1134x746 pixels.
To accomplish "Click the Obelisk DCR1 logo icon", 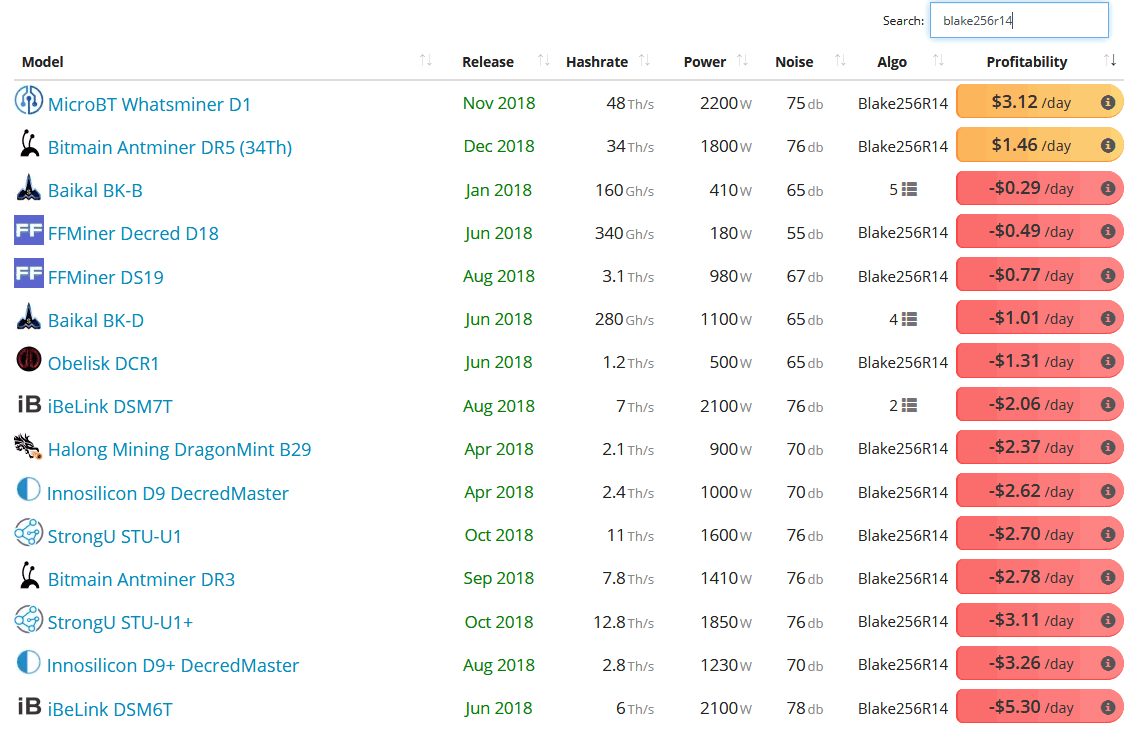I will click(x=28, y=361).
